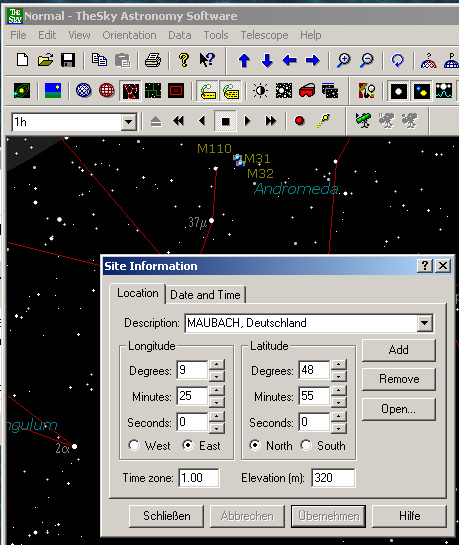Select the Location tab

click(138, 293)
